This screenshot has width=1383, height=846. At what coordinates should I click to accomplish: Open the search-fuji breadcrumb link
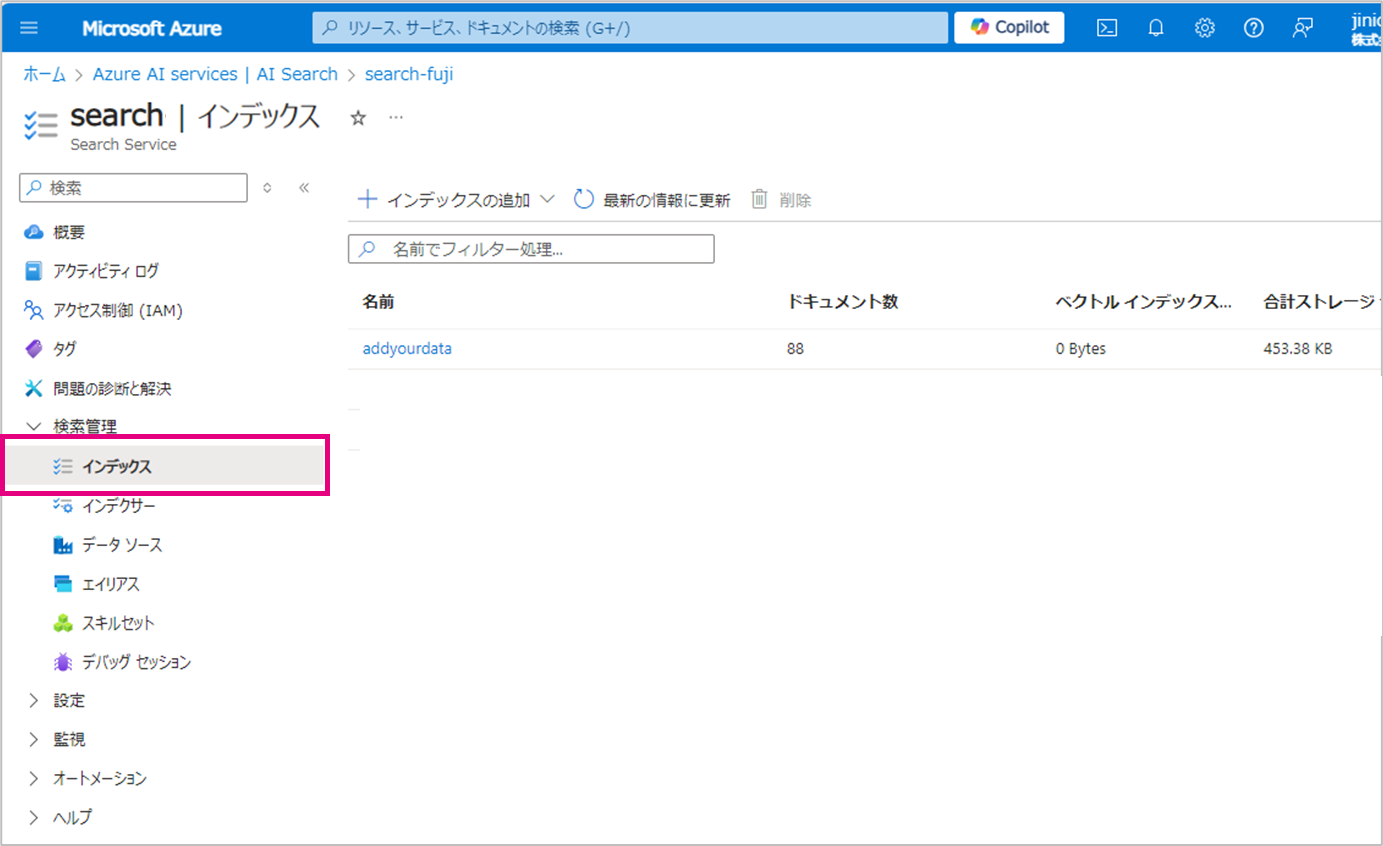coord(409,74)
